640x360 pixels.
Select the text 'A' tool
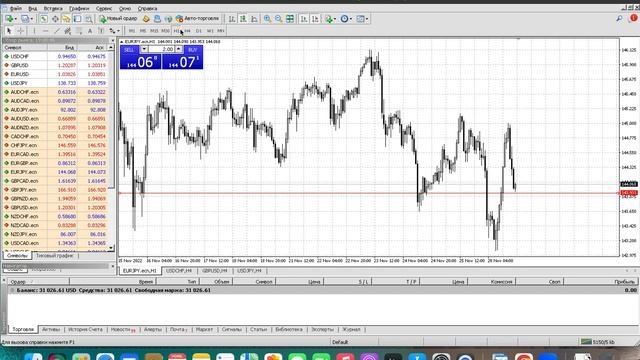pyautogui.click(x=90, y=31)
